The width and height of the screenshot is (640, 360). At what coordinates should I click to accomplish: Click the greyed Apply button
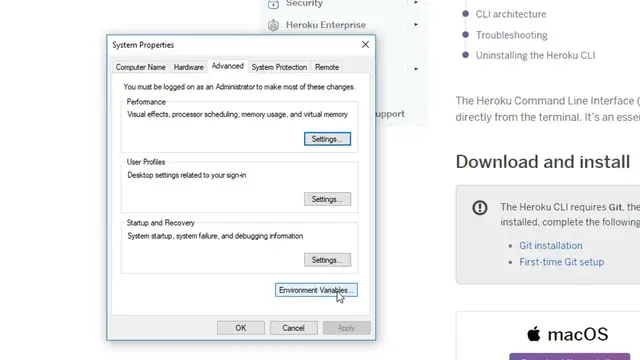347,328
